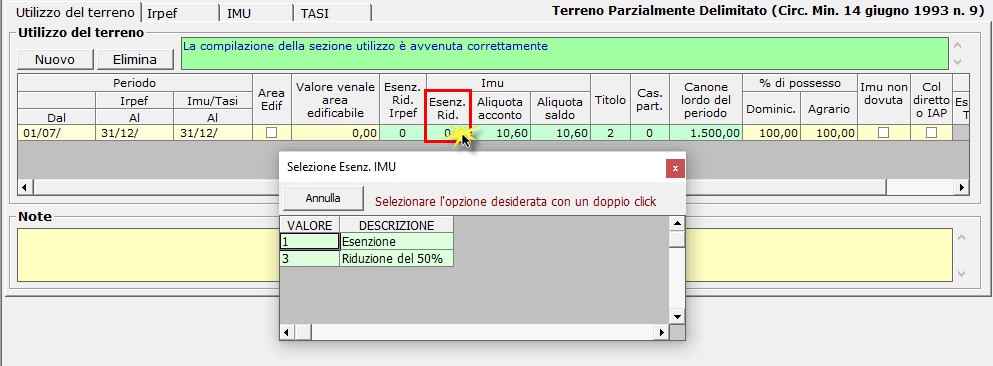Close the Selezione Esenz. IMU dialog
This screenshot has width=993, height=366.
[x=675, y=168]
